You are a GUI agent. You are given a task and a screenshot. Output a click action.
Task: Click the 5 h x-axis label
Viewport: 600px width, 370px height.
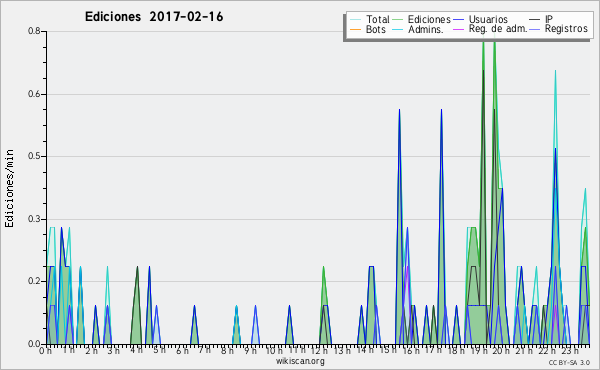coord(159,350)
